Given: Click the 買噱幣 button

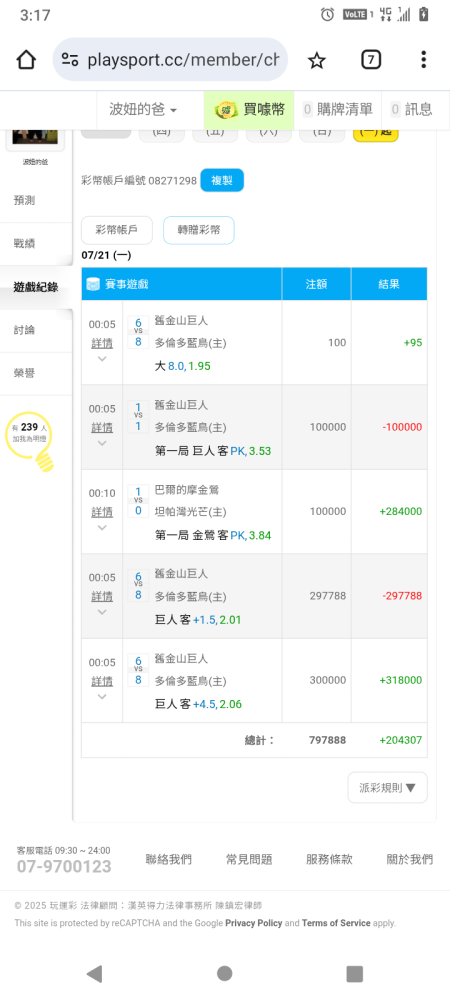Looking at the screenshot, I should point(249,110).
